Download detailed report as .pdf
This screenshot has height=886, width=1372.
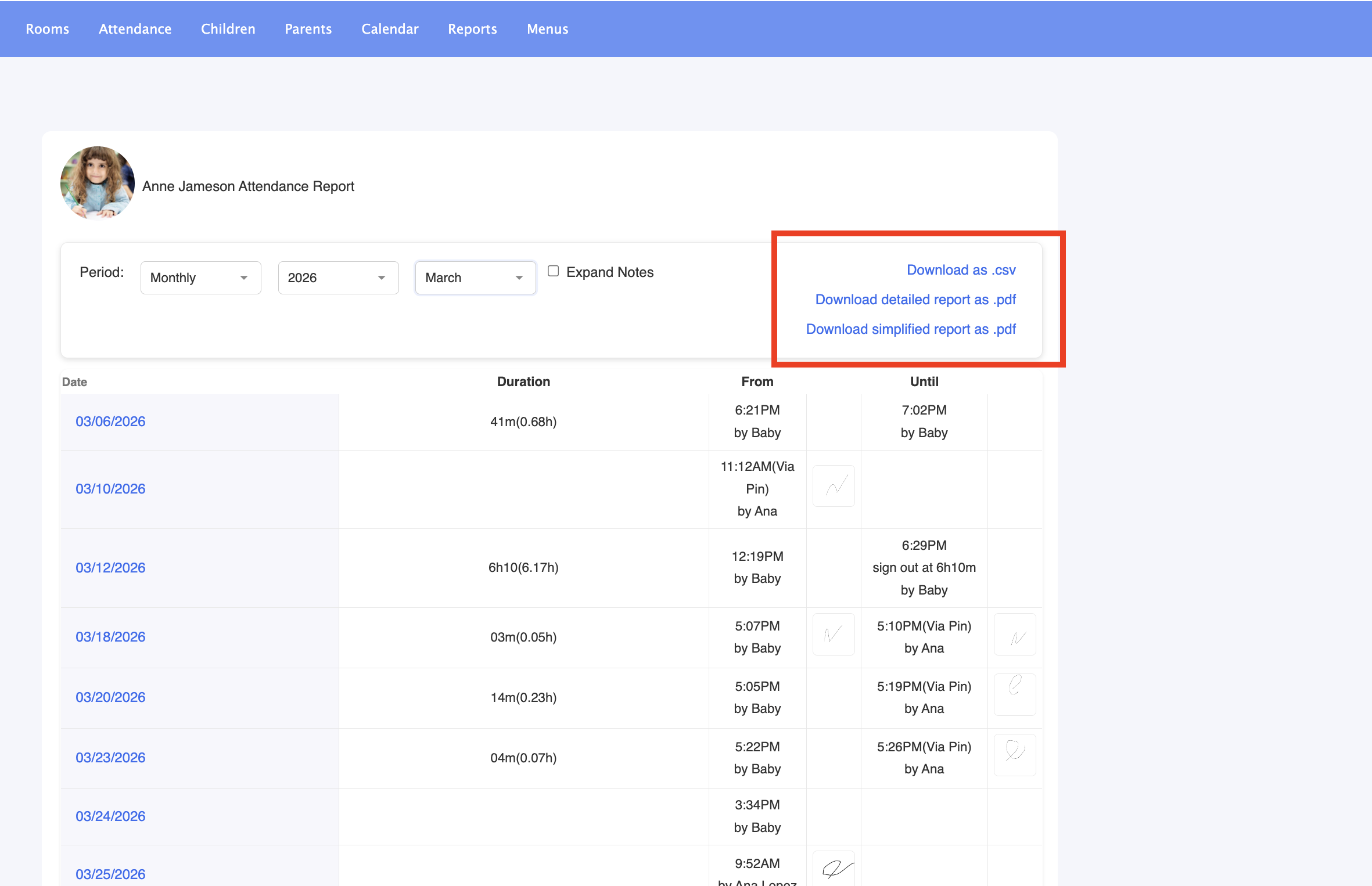click(x=915, y=300)
